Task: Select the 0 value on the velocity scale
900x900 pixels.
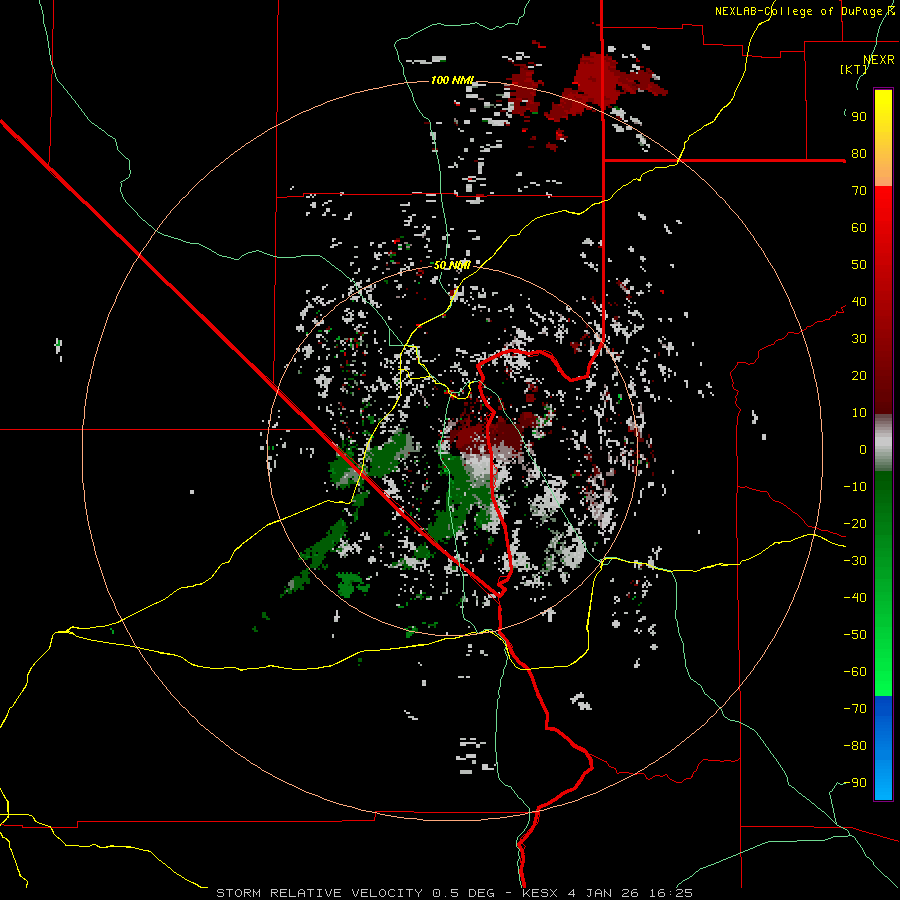Action: [863, 450]
